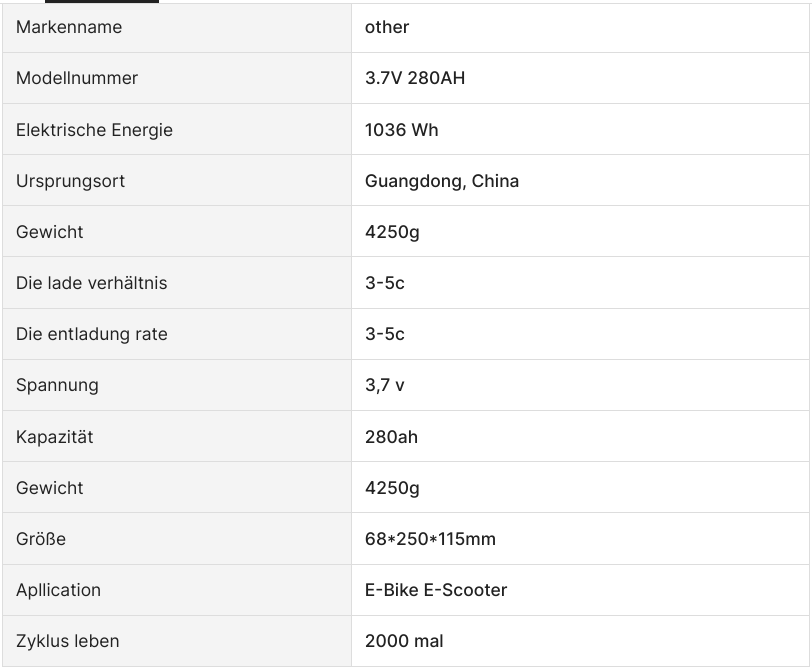Viewport: 812px width, 672px height.
Task: Select the 2000 mal cycle value
Action: [x=404, y=641]
